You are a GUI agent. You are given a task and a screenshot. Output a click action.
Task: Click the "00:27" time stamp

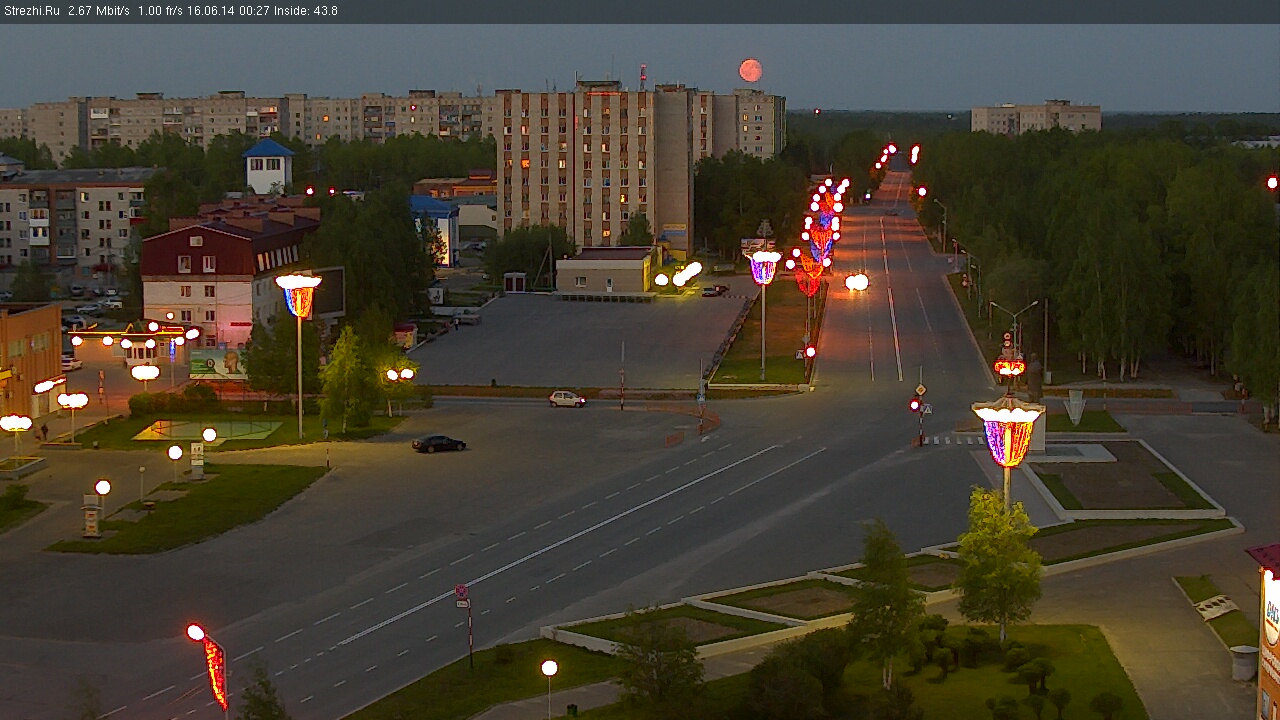coord(255,11)
